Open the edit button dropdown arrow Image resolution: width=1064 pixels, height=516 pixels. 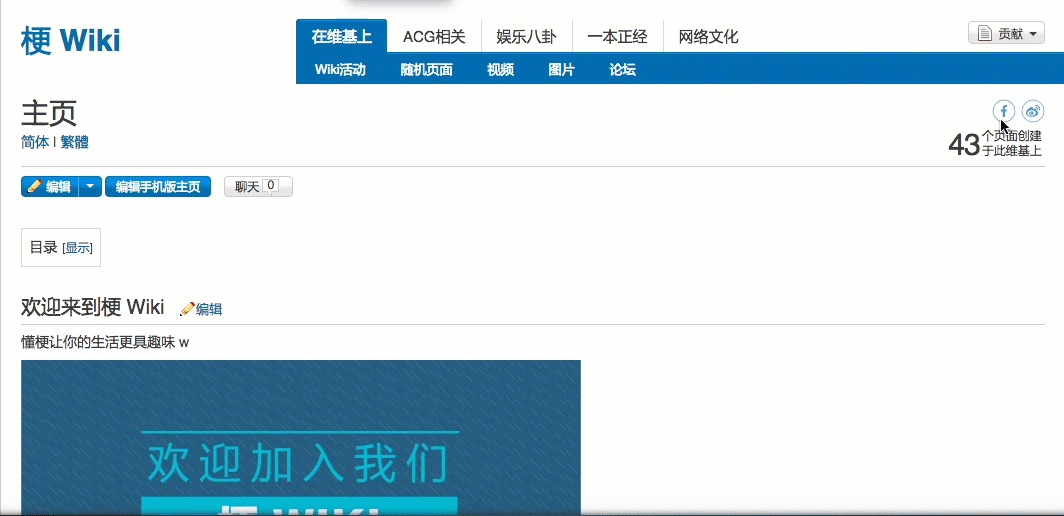pos(90,187)
